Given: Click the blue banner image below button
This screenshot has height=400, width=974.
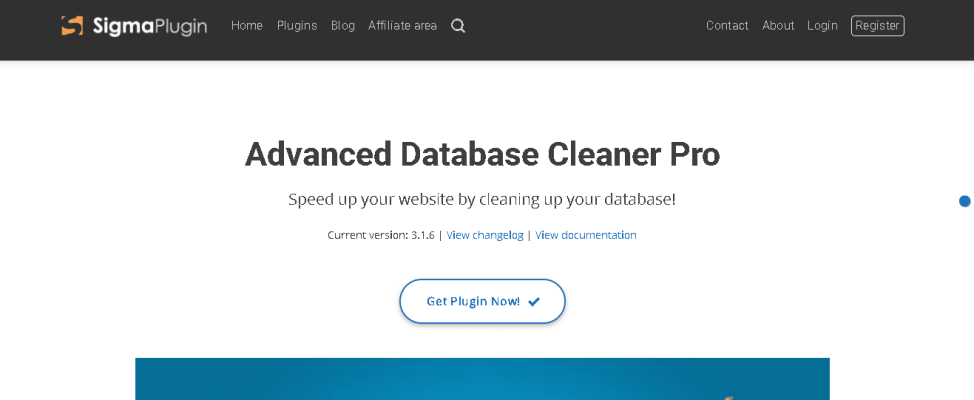Looking at the screenshot, I should pyautogui.click(x=482, y=379).
